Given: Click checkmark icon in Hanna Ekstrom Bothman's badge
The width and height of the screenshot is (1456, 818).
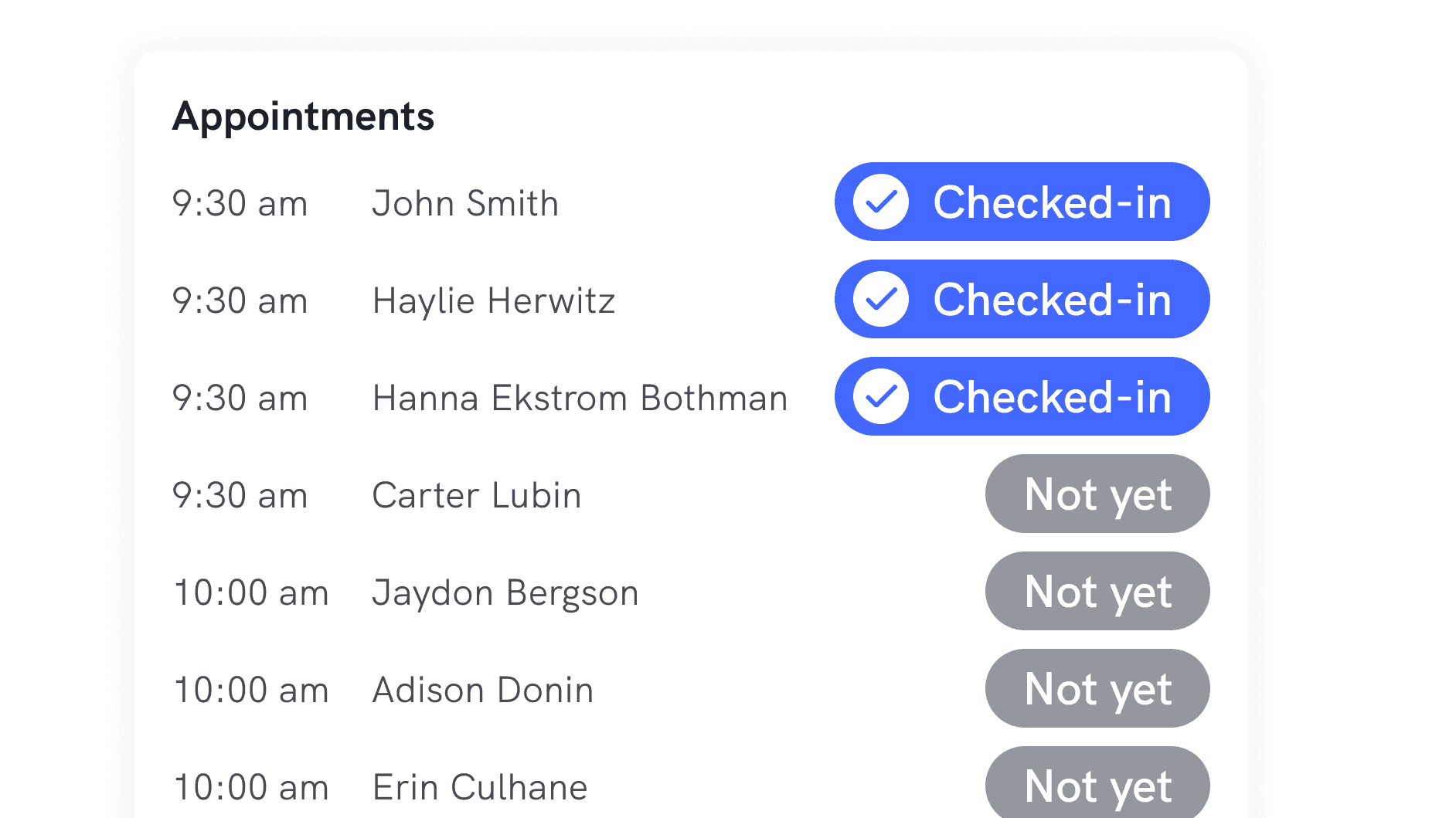Looking at the screenshot, I should (880, 397).
